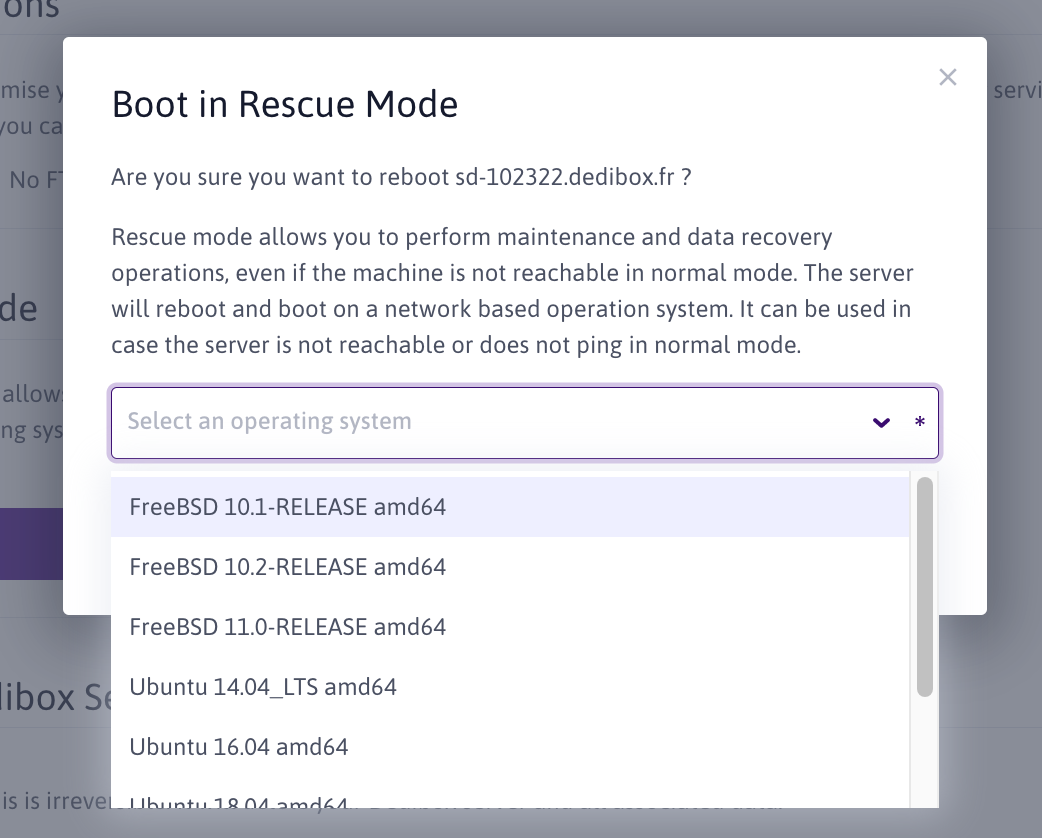Click the required asterisk beside the dropdown
Screen dimensions: 1042x838
pos(920,423)
